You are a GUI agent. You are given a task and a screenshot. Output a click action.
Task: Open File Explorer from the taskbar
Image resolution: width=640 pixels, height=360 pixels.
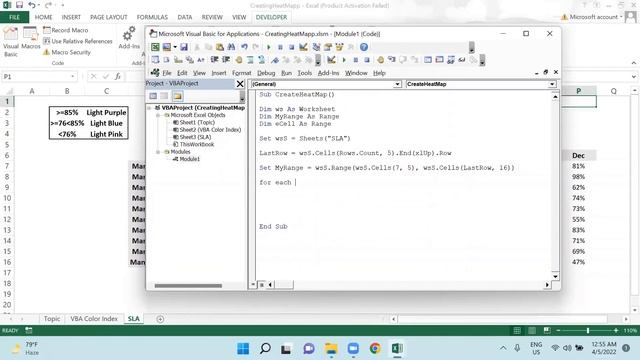(x=331, y=349)
